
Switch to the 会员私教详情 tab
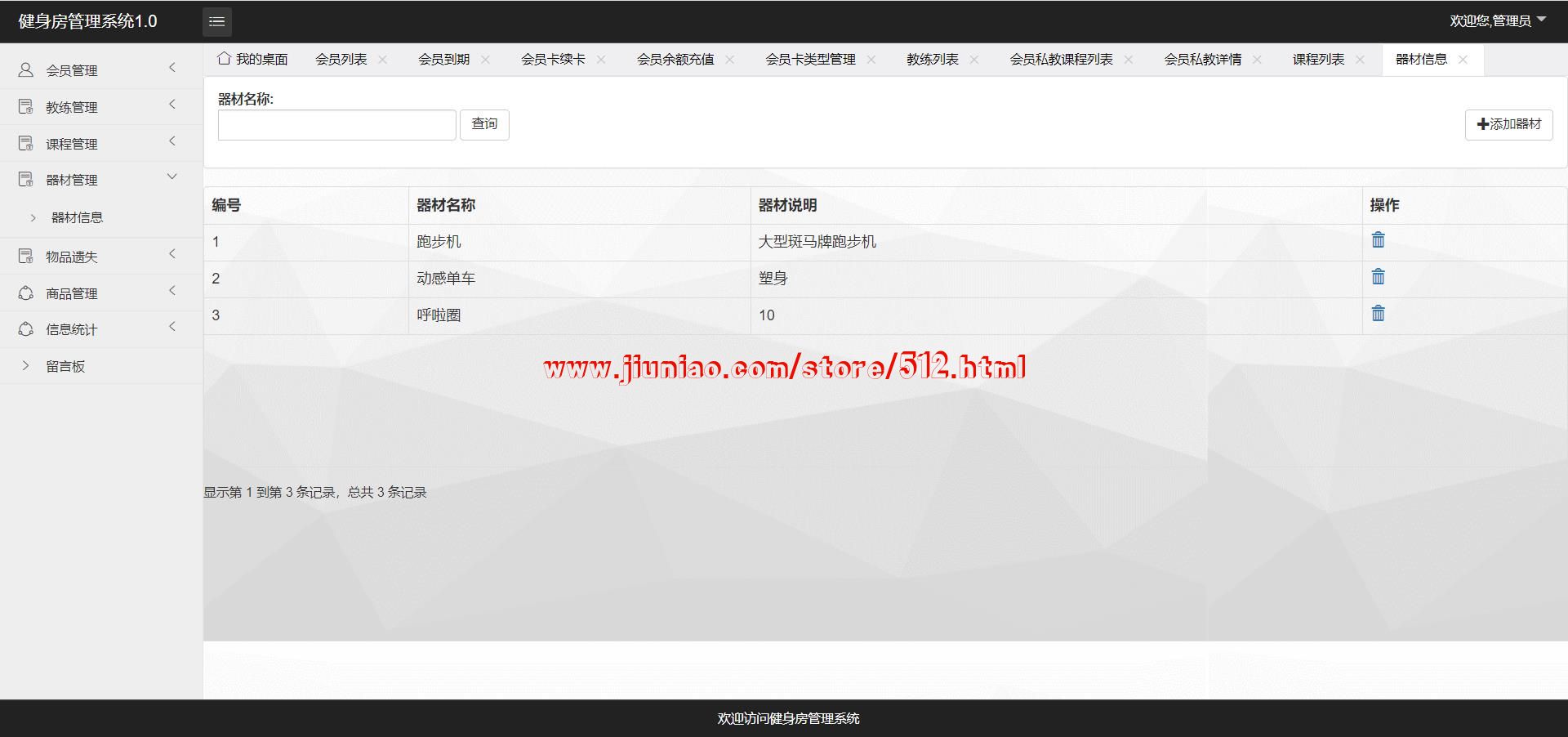1203,60
